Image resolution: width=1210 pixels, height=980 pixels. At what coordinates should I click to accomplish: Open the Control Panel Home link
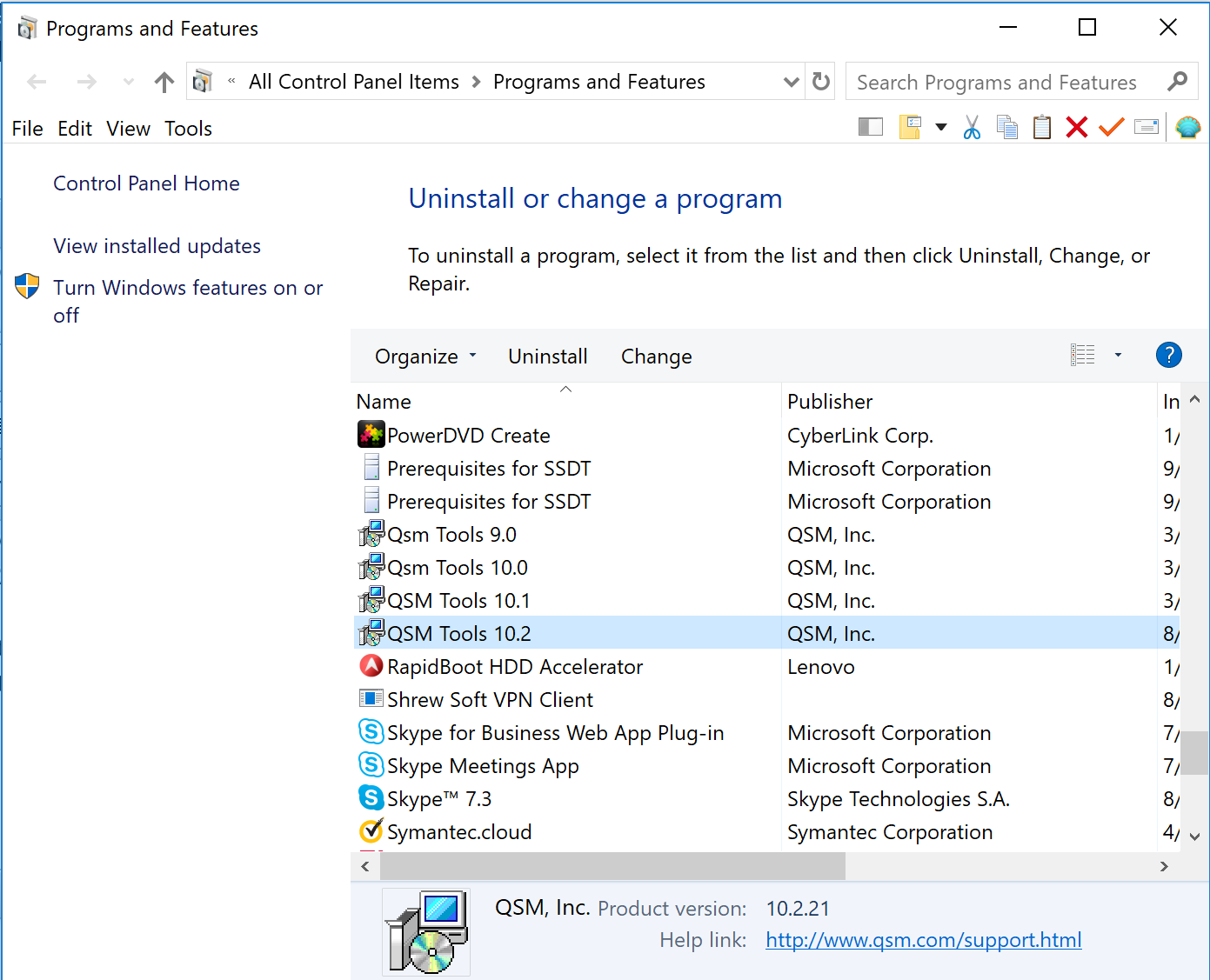click(x=146, y=183)
